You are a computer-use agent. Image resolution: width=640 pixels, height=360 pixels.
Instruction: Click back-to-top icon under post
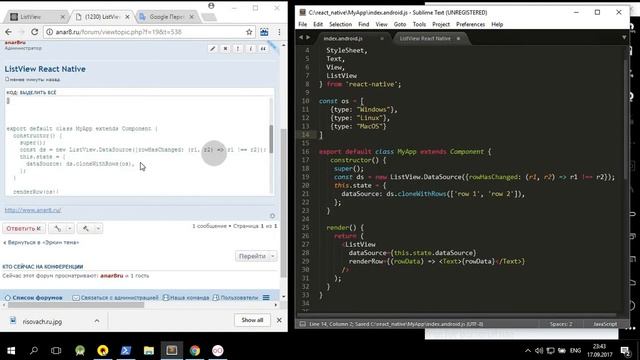[x=272, y=216]
